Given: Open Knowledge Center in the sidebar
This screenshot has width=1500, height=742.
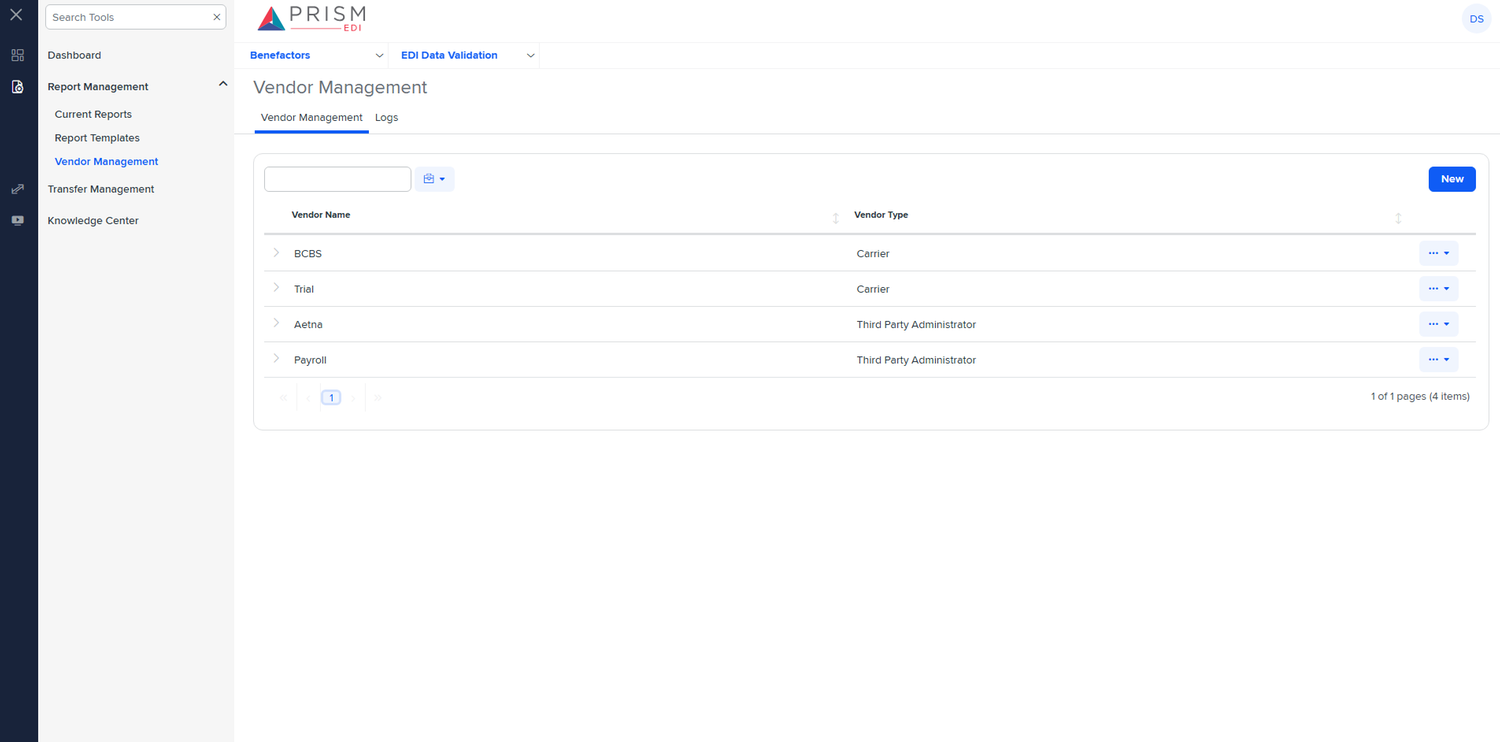Looking at the screenshot, I should 93,220.
